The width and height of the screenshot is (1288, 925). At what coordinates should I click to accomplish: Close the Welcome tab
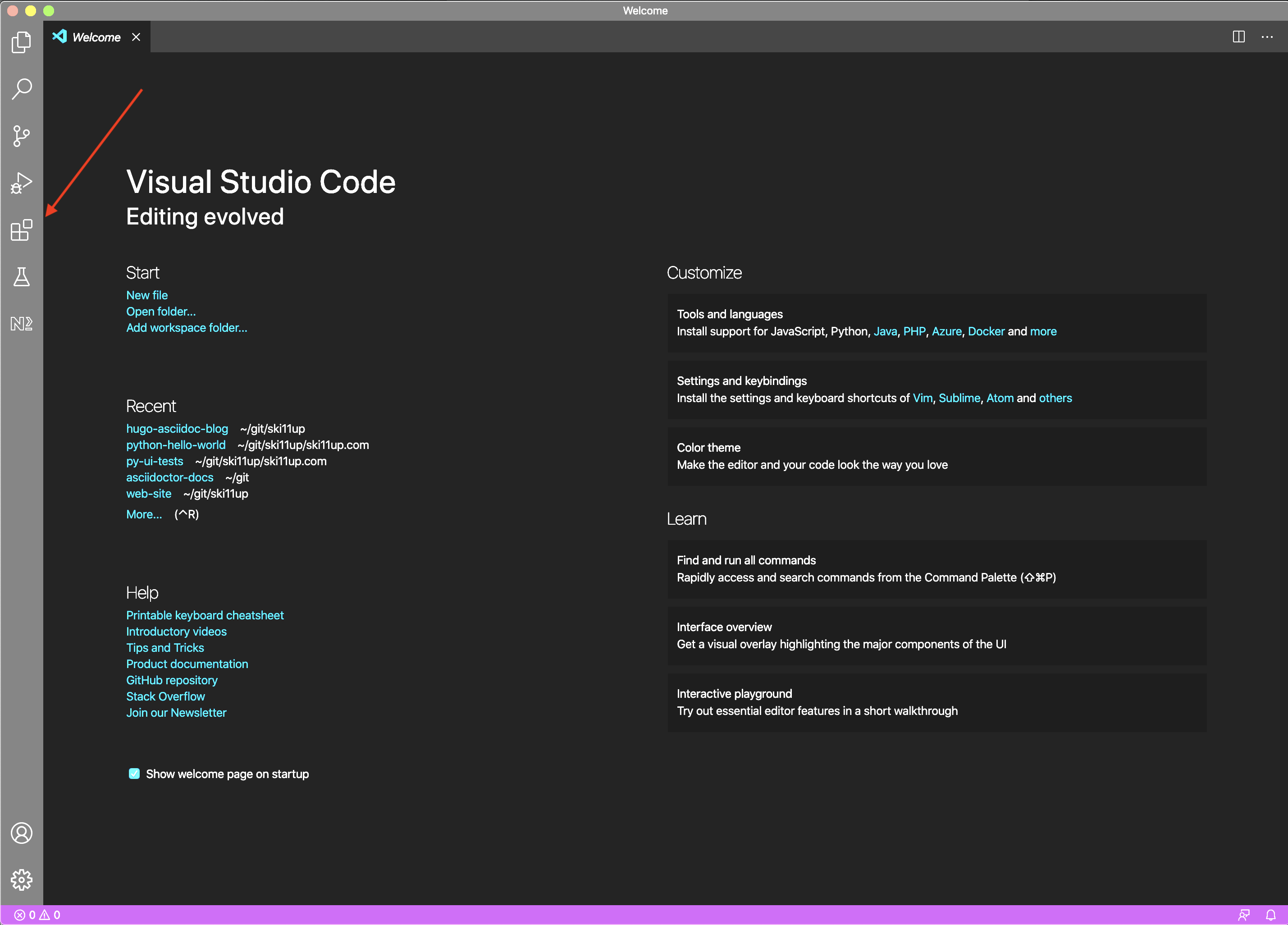(136, 37)
